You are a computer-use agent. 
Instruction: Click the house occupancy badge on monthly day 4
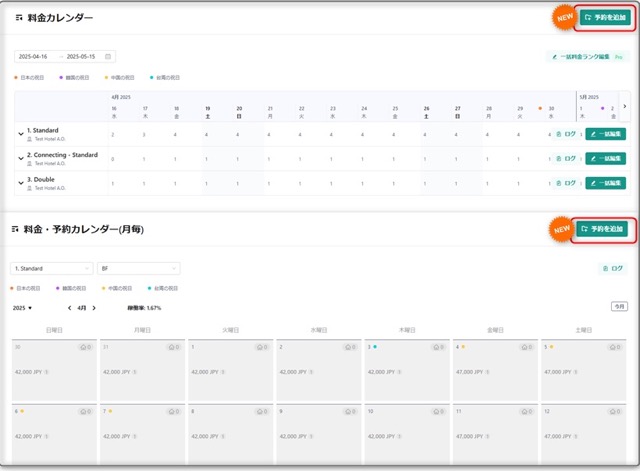[x=527, y=347]
